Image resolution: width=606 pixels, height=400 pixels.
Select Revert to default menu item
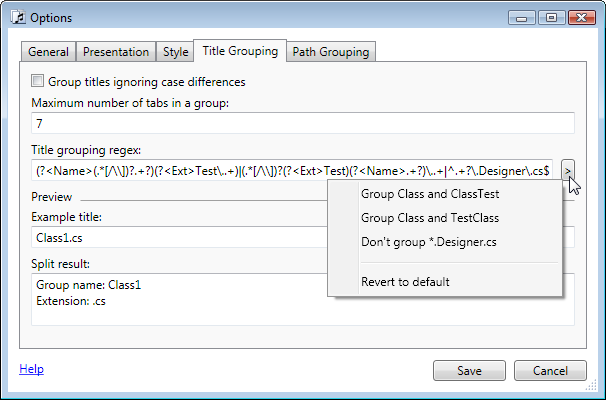[x=405, y=282]
